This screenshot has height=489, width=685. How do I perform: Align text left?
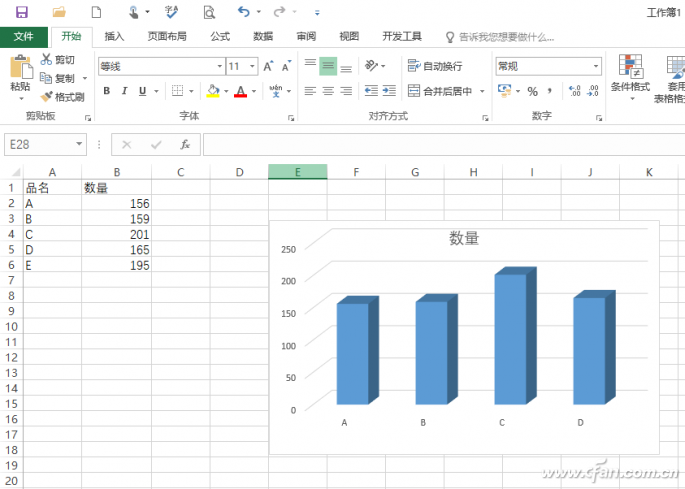(310, 91)
